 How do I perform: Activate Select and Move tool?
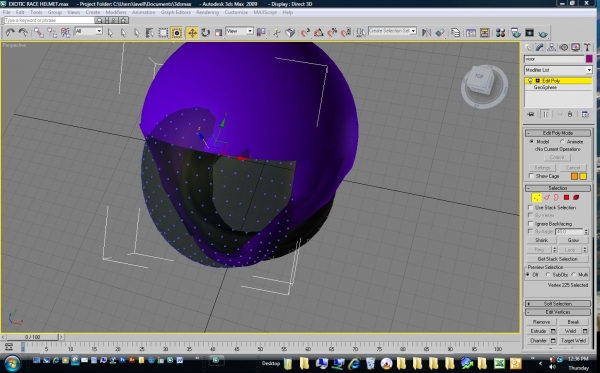192,33
